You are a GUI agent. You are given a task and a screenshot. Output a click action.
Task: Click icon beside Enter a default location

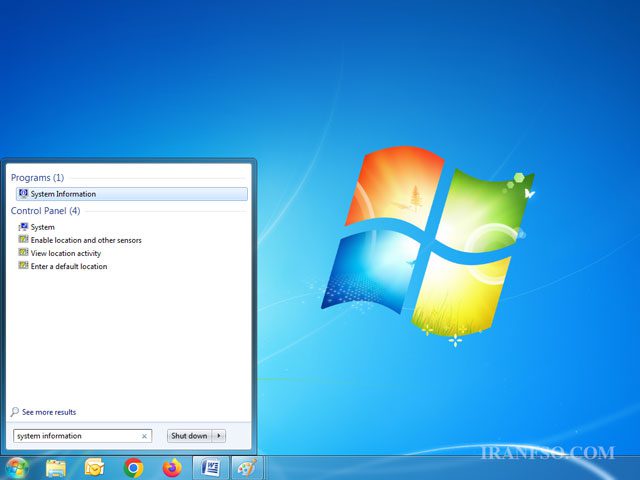point(23,266)
